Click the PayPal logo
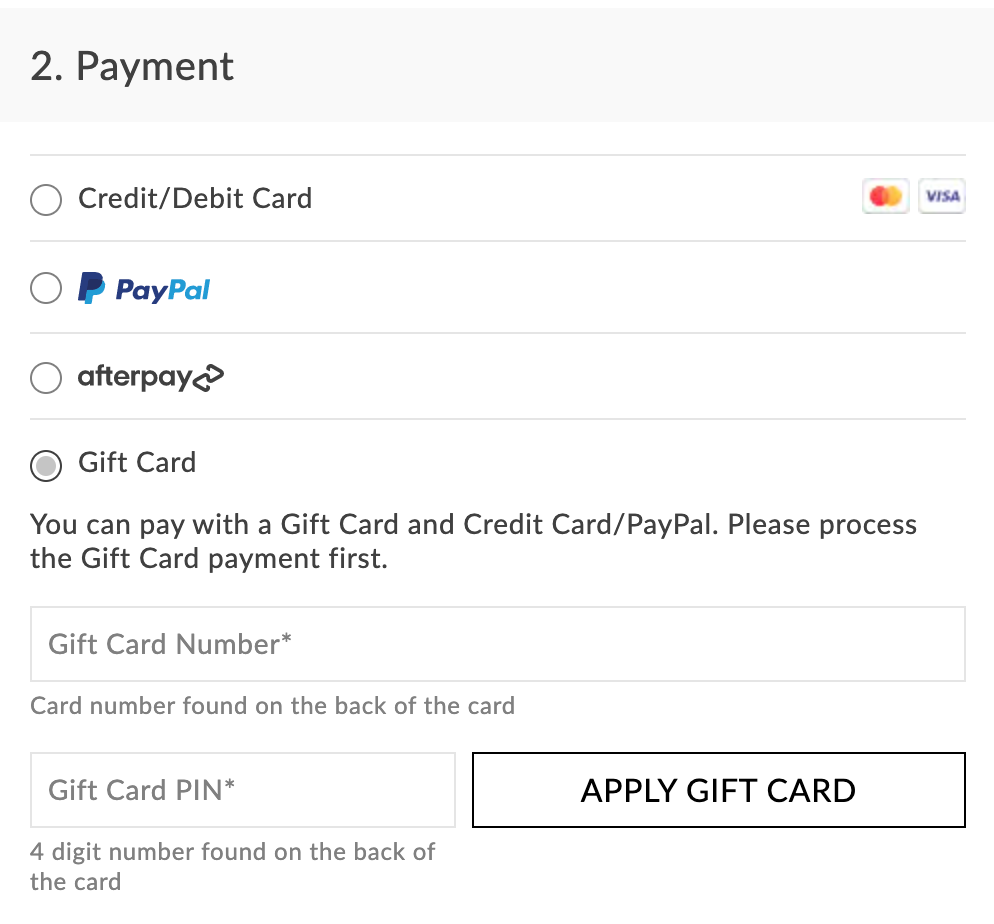The height and width of the screenshot is (924, 994). click(x=144, y=288)
